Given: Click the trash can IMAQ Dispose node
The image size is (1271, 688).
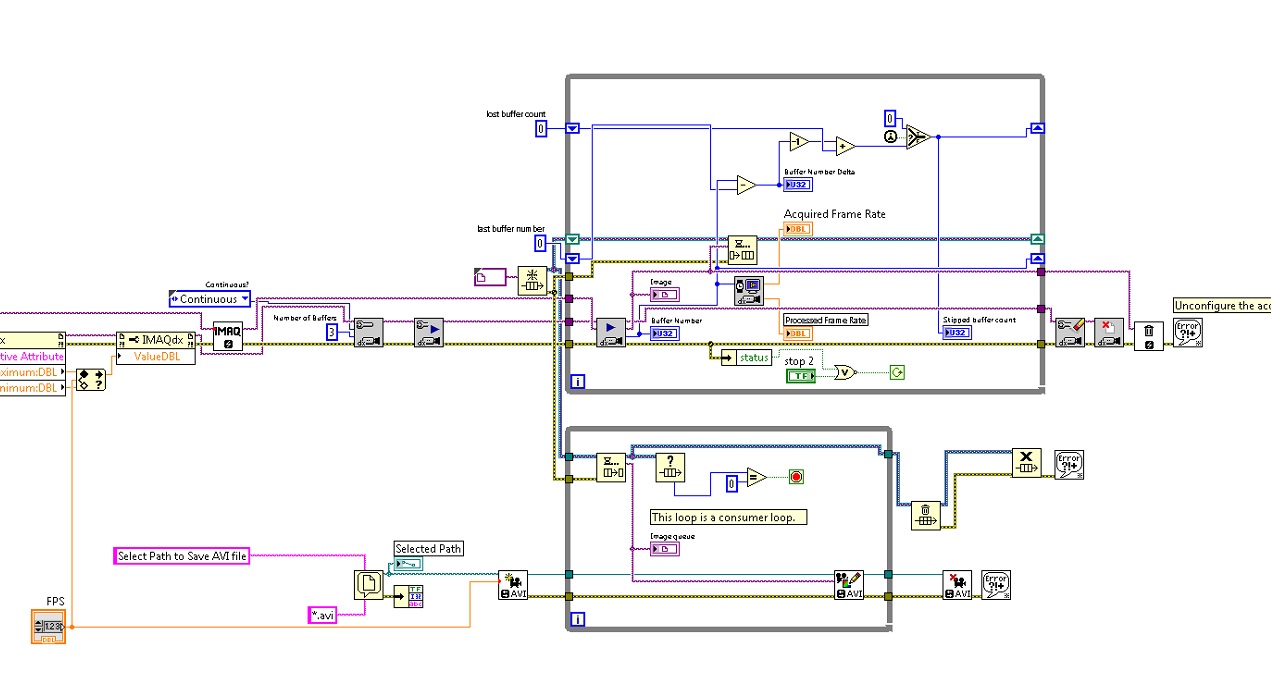Looking at the screenshot, I should point(1148,333).
